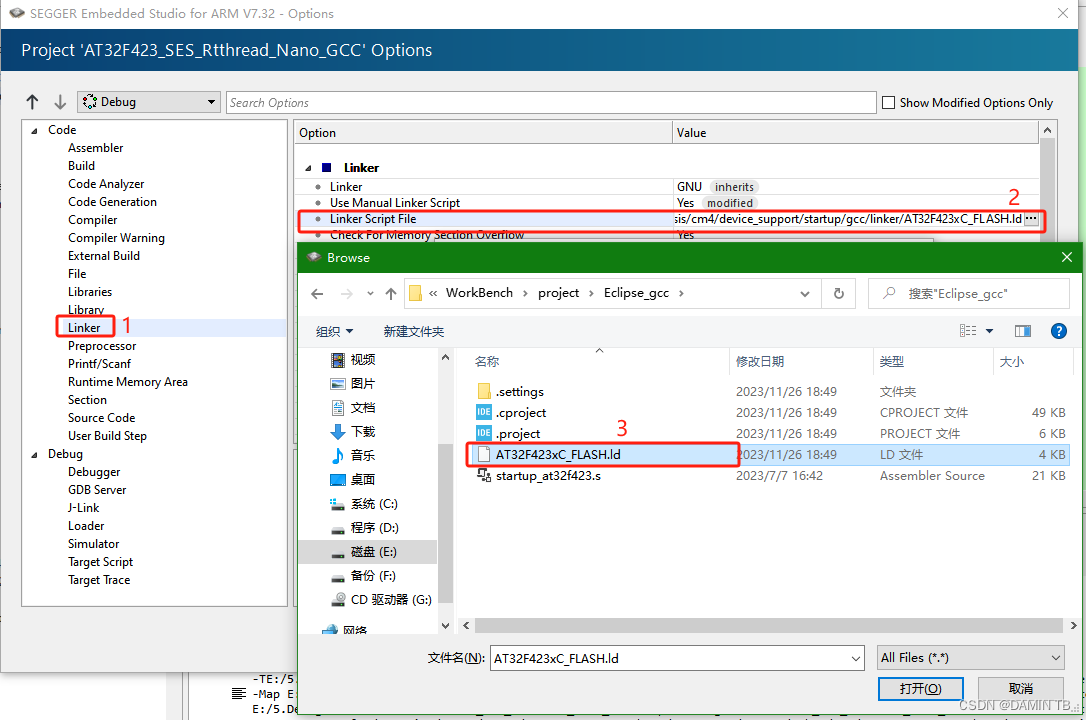Image resolution: width=1086 pixels, height=720 pixels.
Task: Open the All Files filter dropdown
Action: [x=970, y=658]
